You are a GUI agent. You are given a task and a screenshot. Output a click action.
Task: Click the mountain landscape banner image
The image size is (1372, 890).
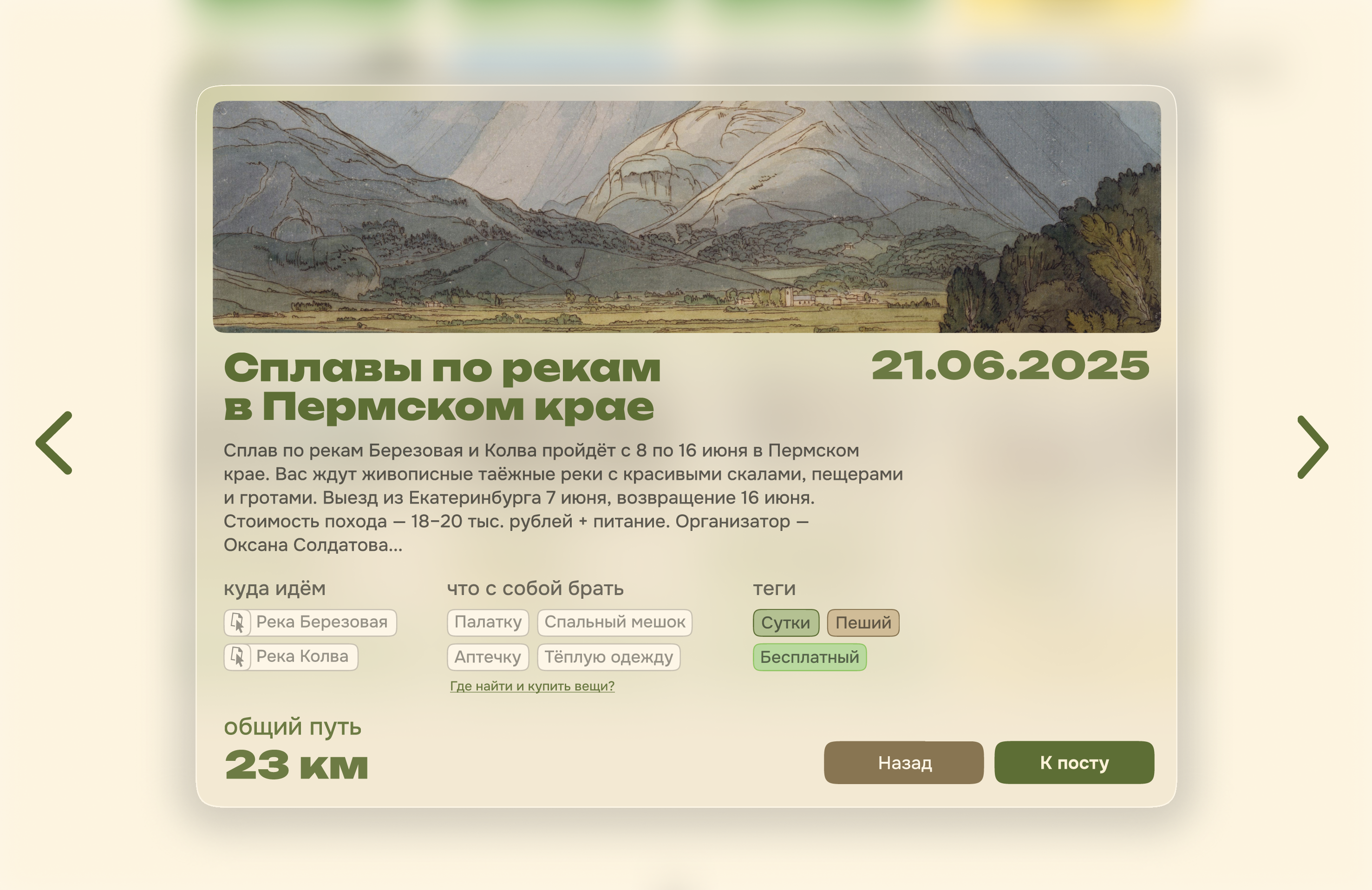tap(686, 217)
